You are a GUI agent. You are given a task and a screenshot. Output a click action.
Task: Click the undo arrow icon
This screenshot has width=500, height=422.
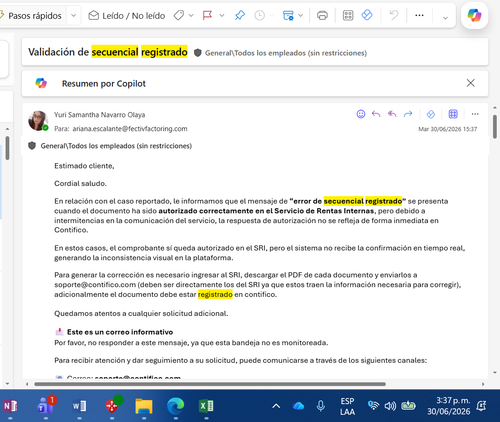click(x=394, y=15)
